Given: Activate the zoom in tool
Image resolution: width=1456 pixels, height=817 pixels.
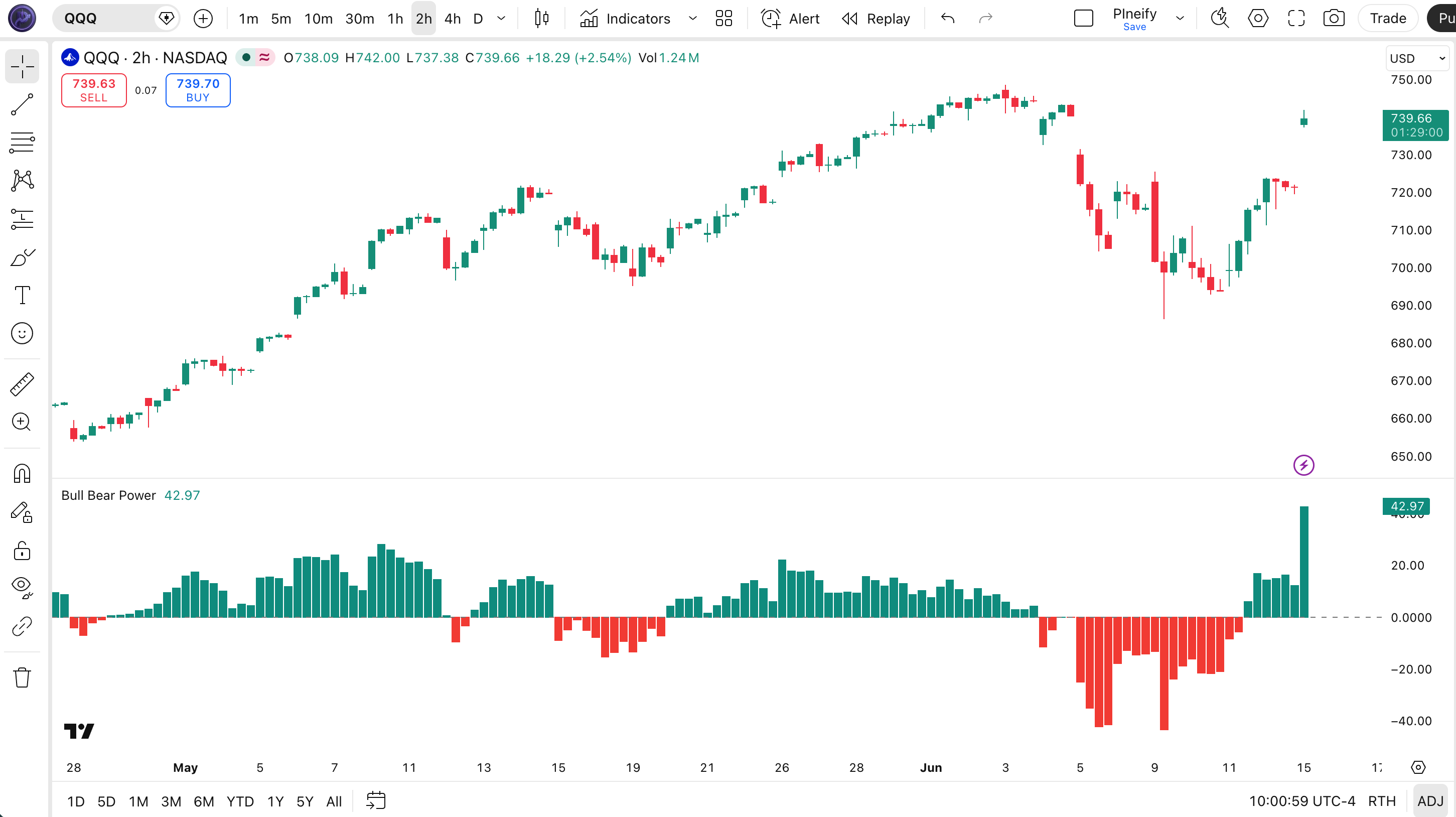Looking at the screenshot, I should pyautogui.click(x=22, y=422).
